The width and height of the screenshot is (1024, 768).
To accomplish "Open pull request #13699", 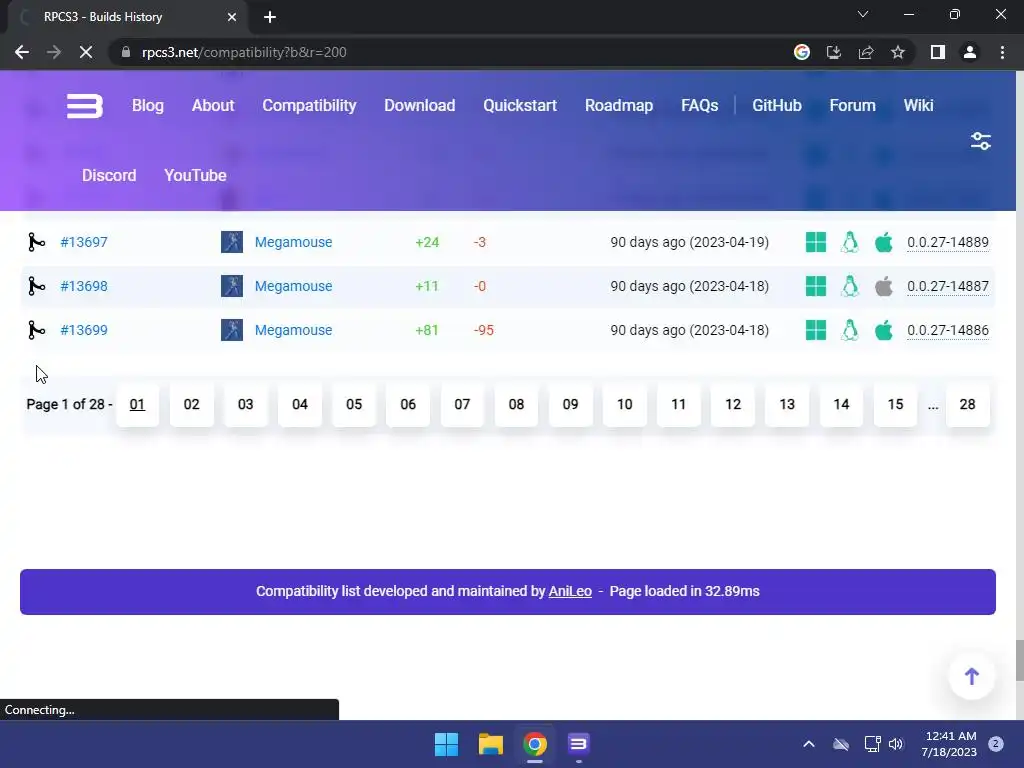I will 84,330.
